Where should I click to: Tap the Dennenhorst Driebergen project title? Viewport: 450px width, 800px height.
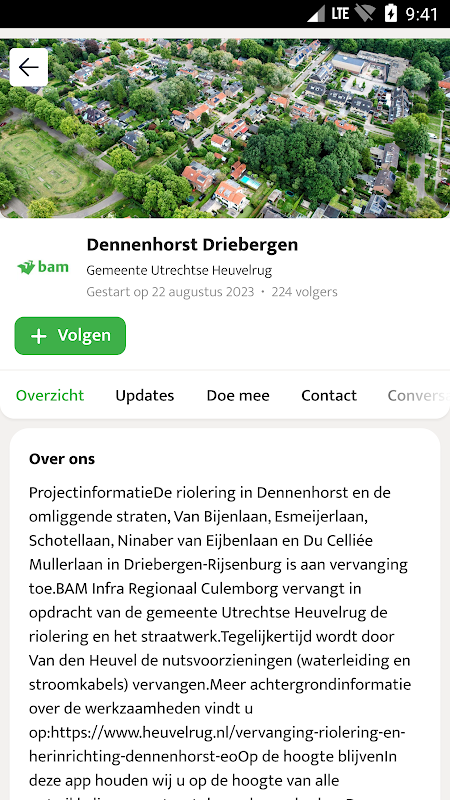click(x=192, y=245)
